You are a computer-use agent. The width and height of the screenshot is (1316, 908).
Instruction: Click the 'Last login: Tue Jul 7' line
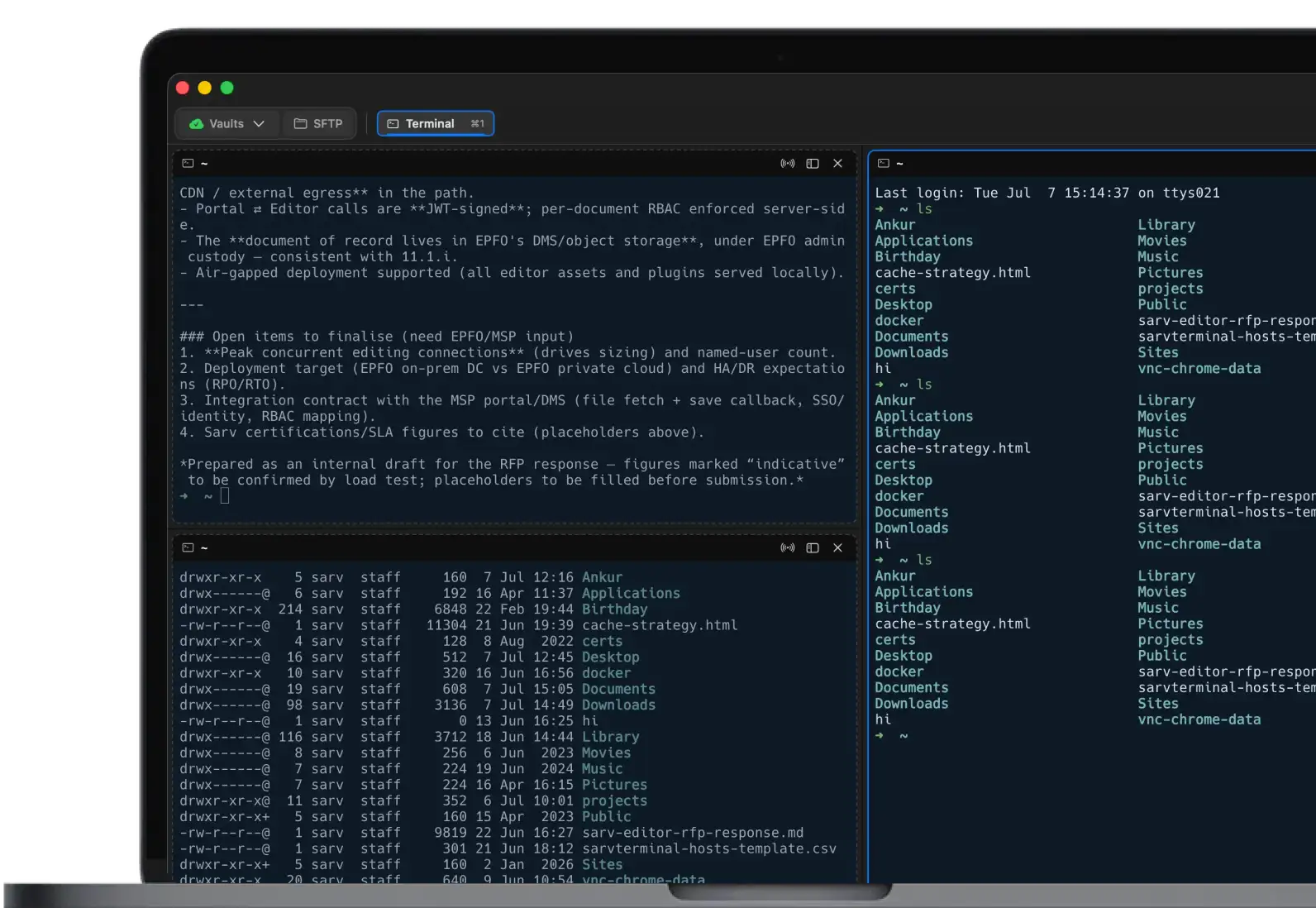(1047, 194)
